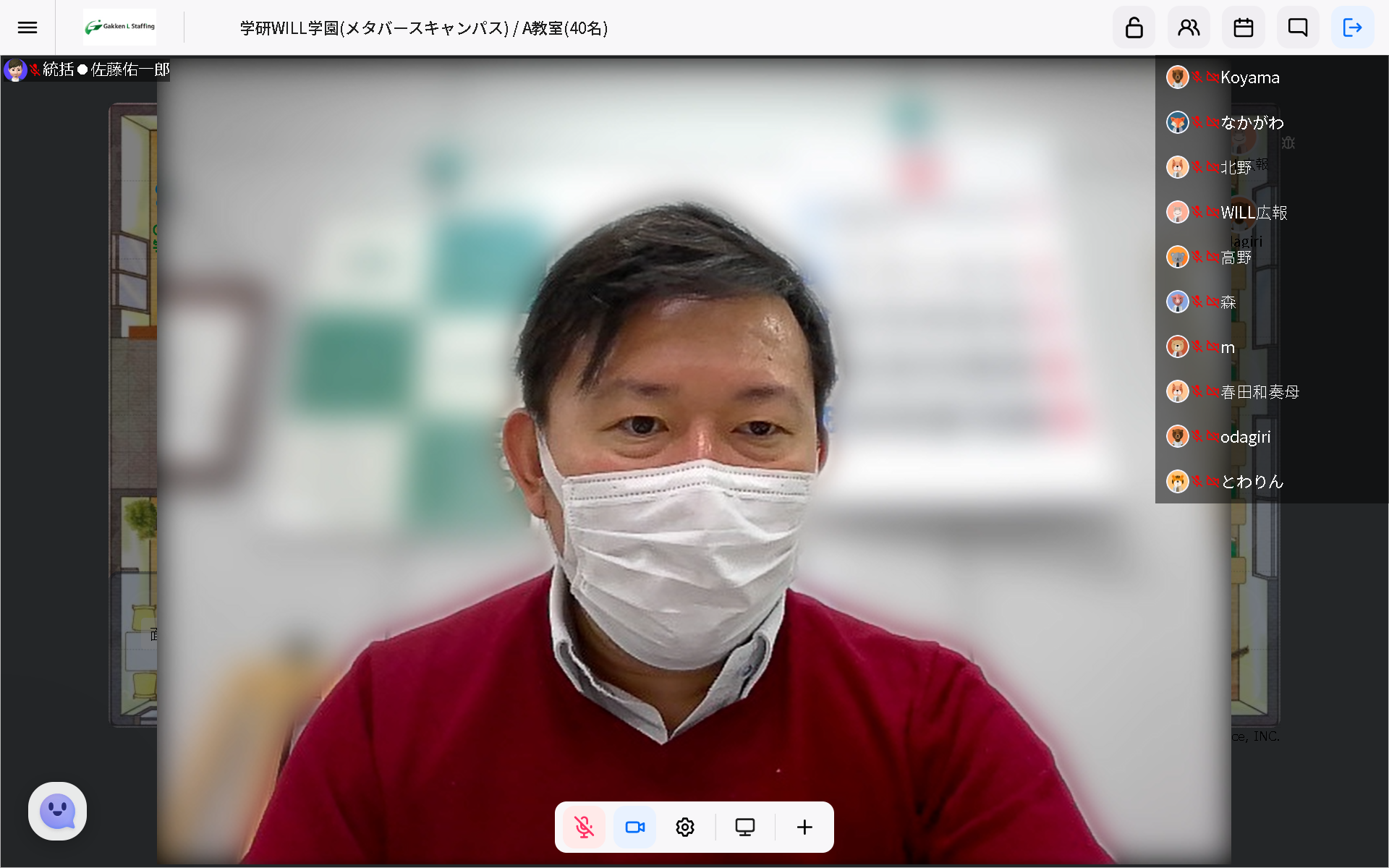This screenshot has width=1389, height=868.
Task: Select participant odagiri in list
Action: click(x=1244, y=437)
